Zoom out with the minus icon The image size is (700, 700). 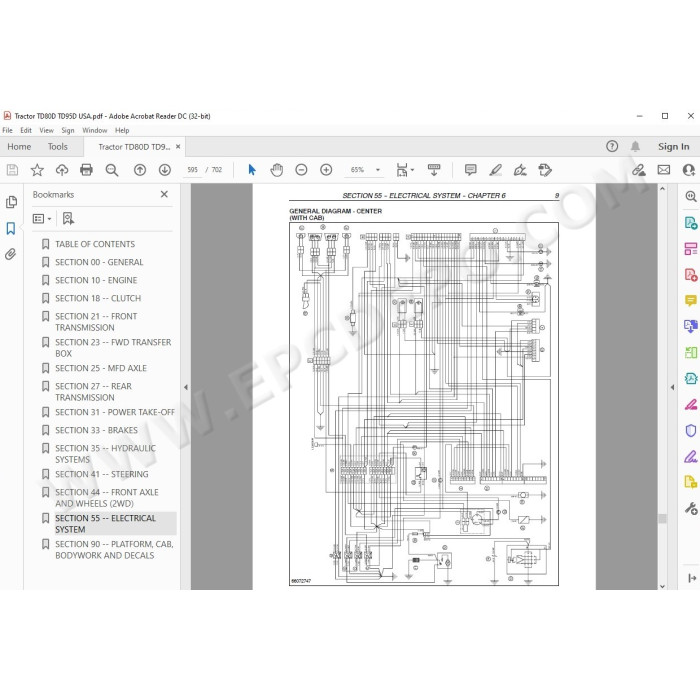[301, 170]
